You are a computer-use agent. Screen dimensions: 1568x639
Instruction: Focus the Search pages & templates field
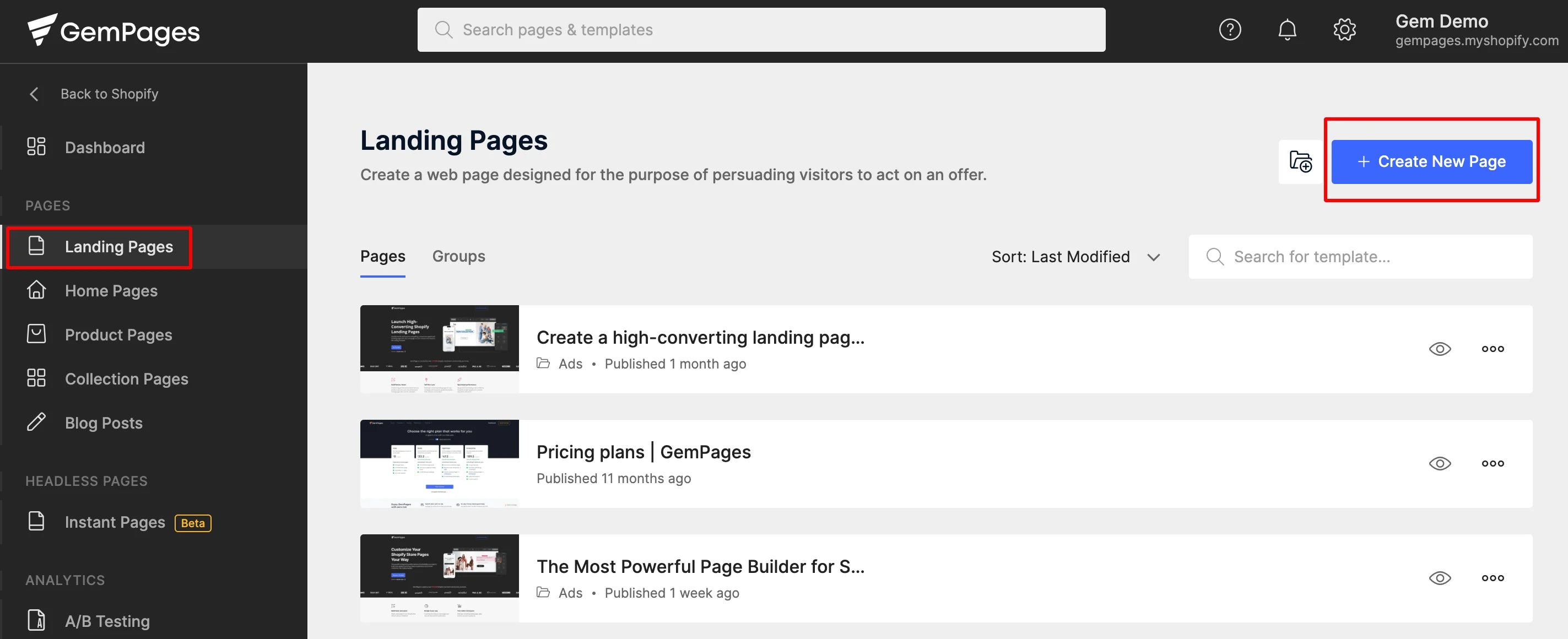[761, 30]
